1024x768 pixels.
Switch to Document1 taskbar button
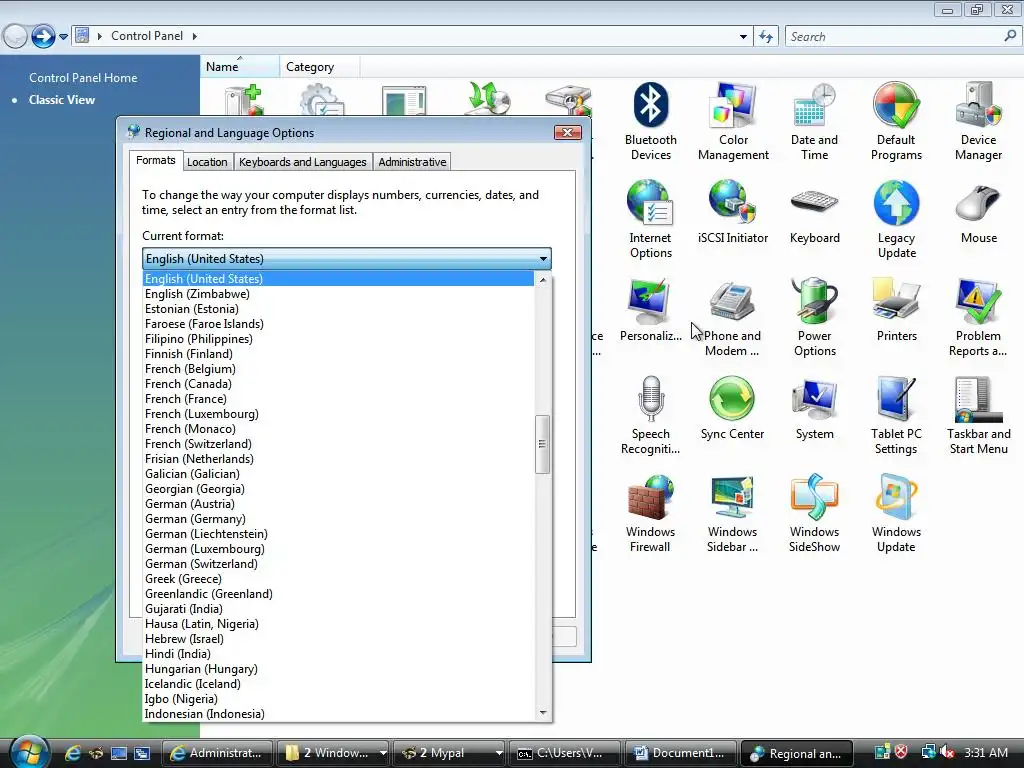(x=681, y=753)
